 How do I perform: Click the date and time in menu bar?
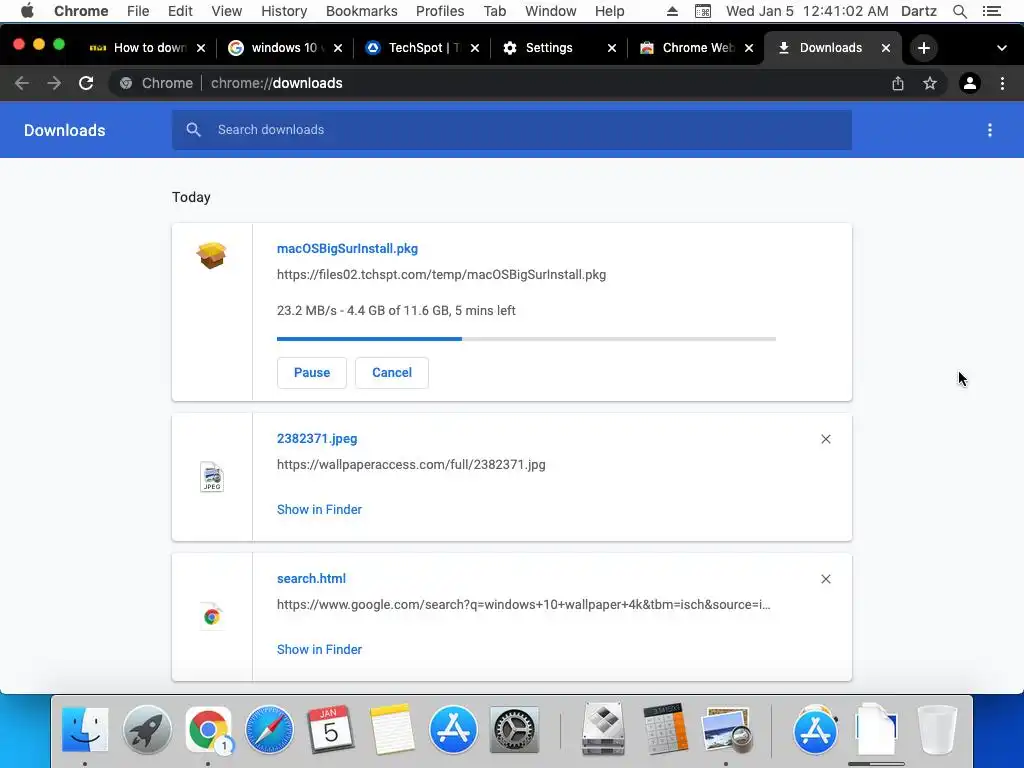[x=807, y=11]
